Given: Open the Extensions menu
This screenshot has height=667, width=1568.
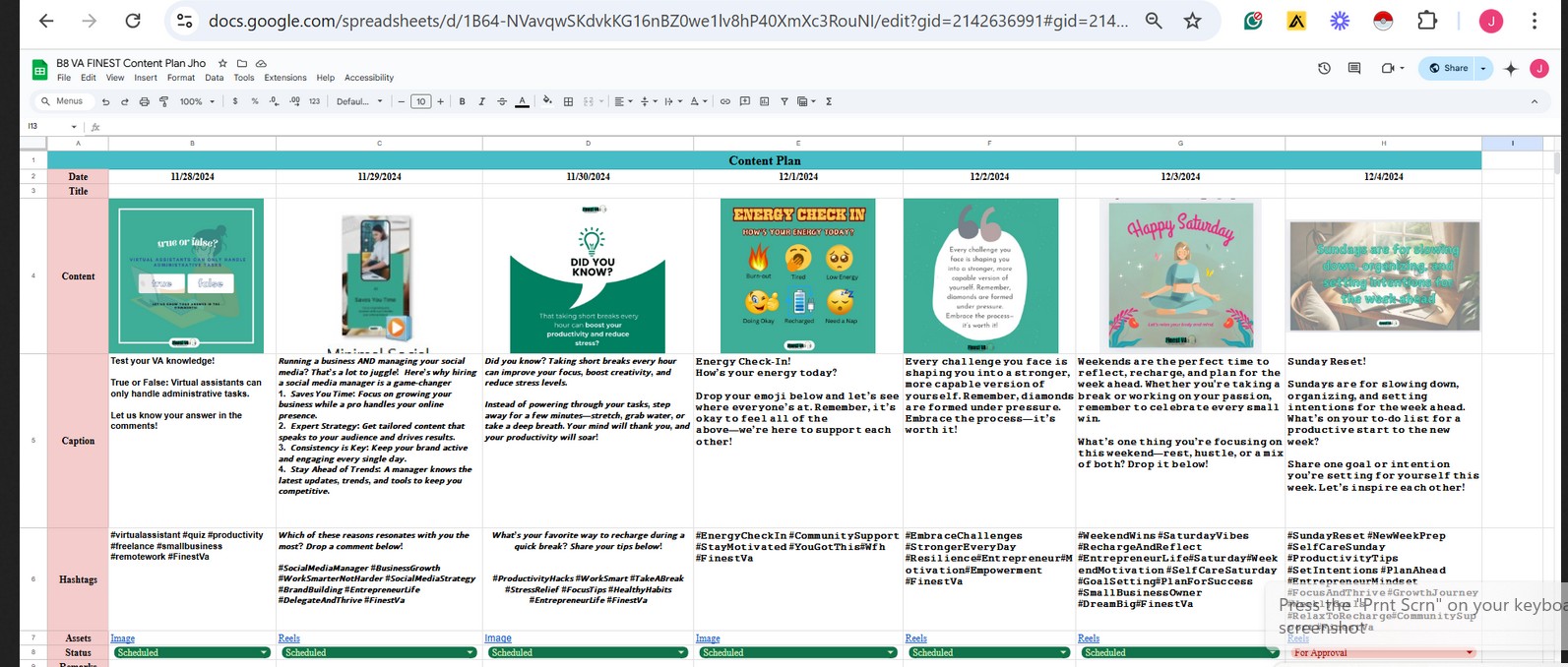Looking at the screenshot, I should point(285,78).
